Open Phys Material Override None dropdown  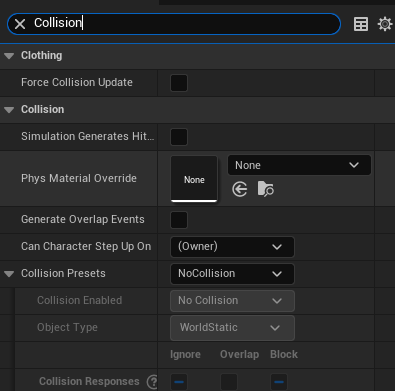(299, 165)
